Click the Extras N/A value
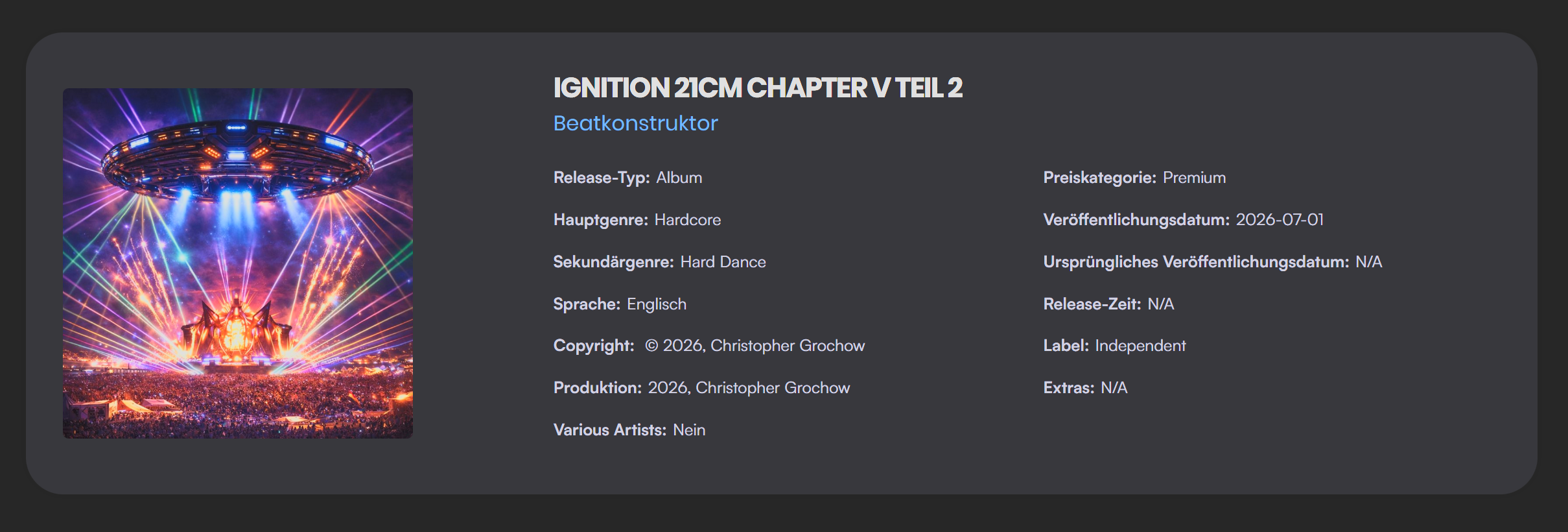This screenshot has width=1568, height=532. (1114, 388)
